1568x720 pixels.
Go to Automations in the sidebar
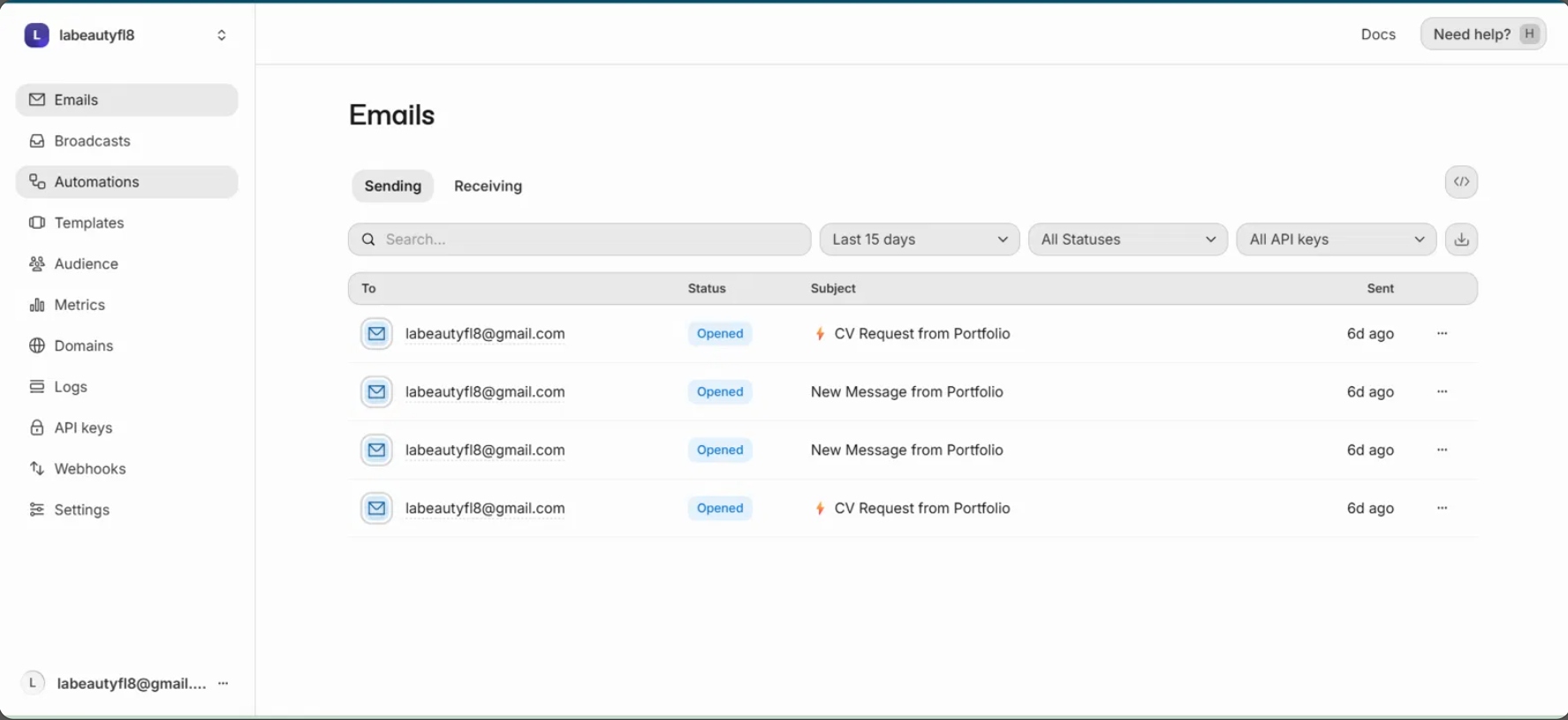(x=126, y=182)
